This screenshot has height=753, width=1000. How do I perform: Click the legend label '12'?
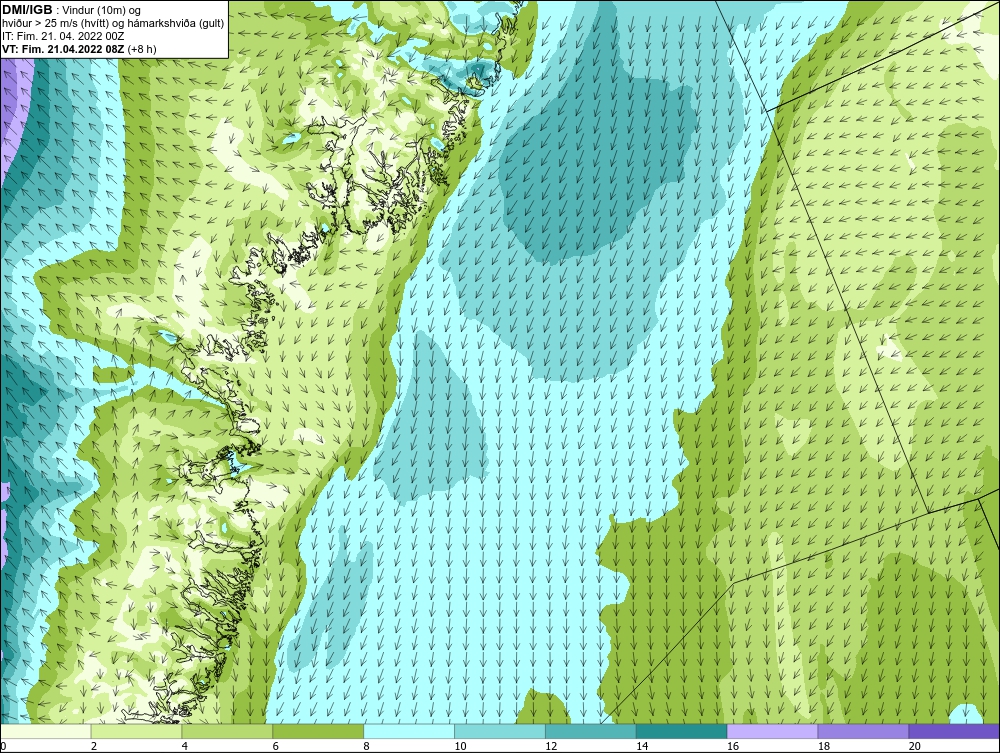tap(551, 746)
